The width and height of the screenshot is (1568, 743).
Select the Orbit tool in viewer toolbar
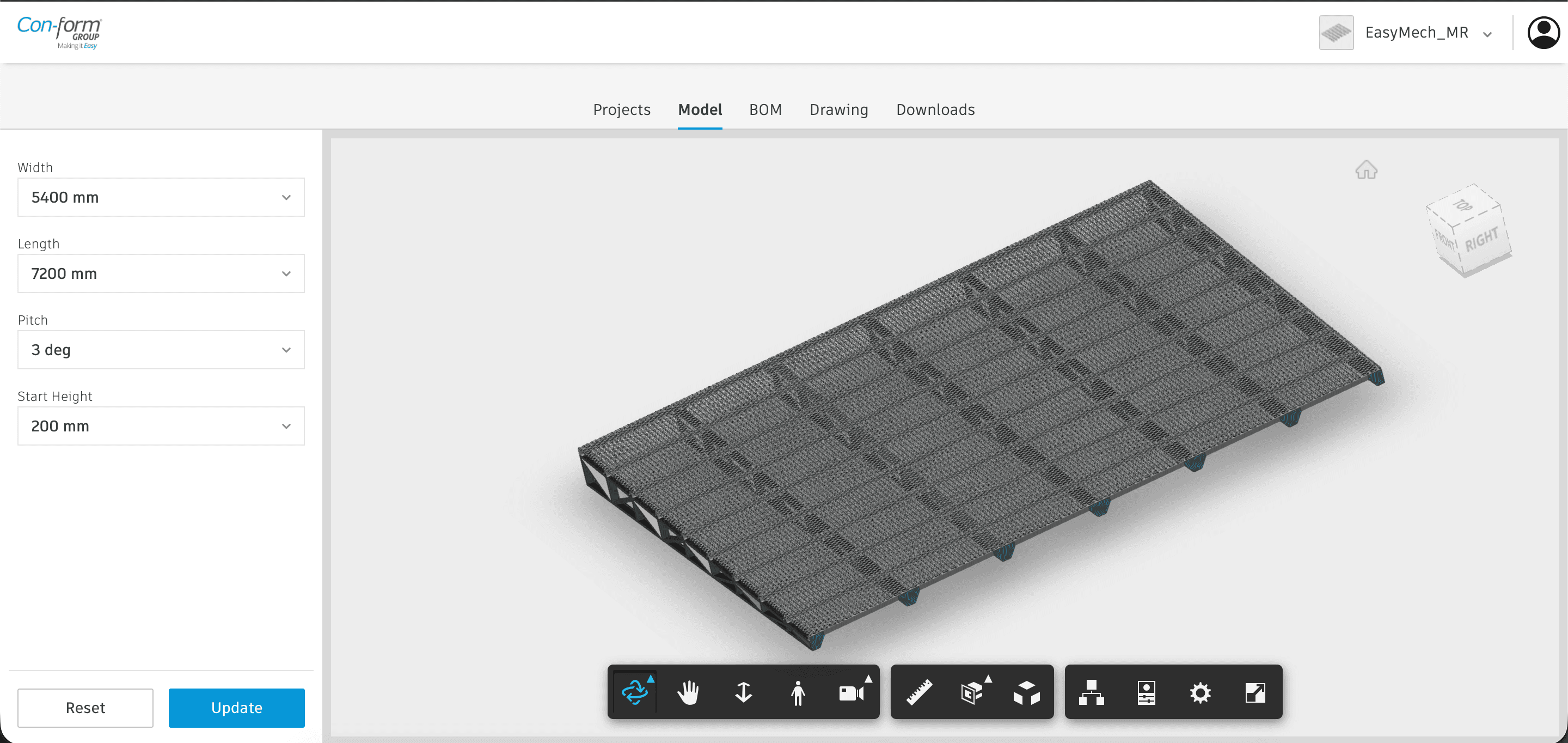(x=635, y=692)
